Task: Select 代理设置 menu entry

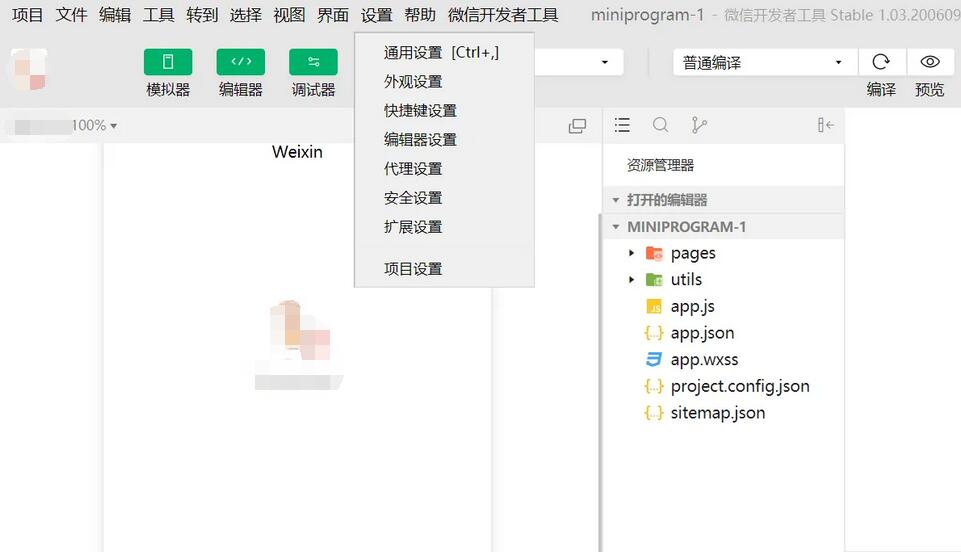Action: point(444,169)
